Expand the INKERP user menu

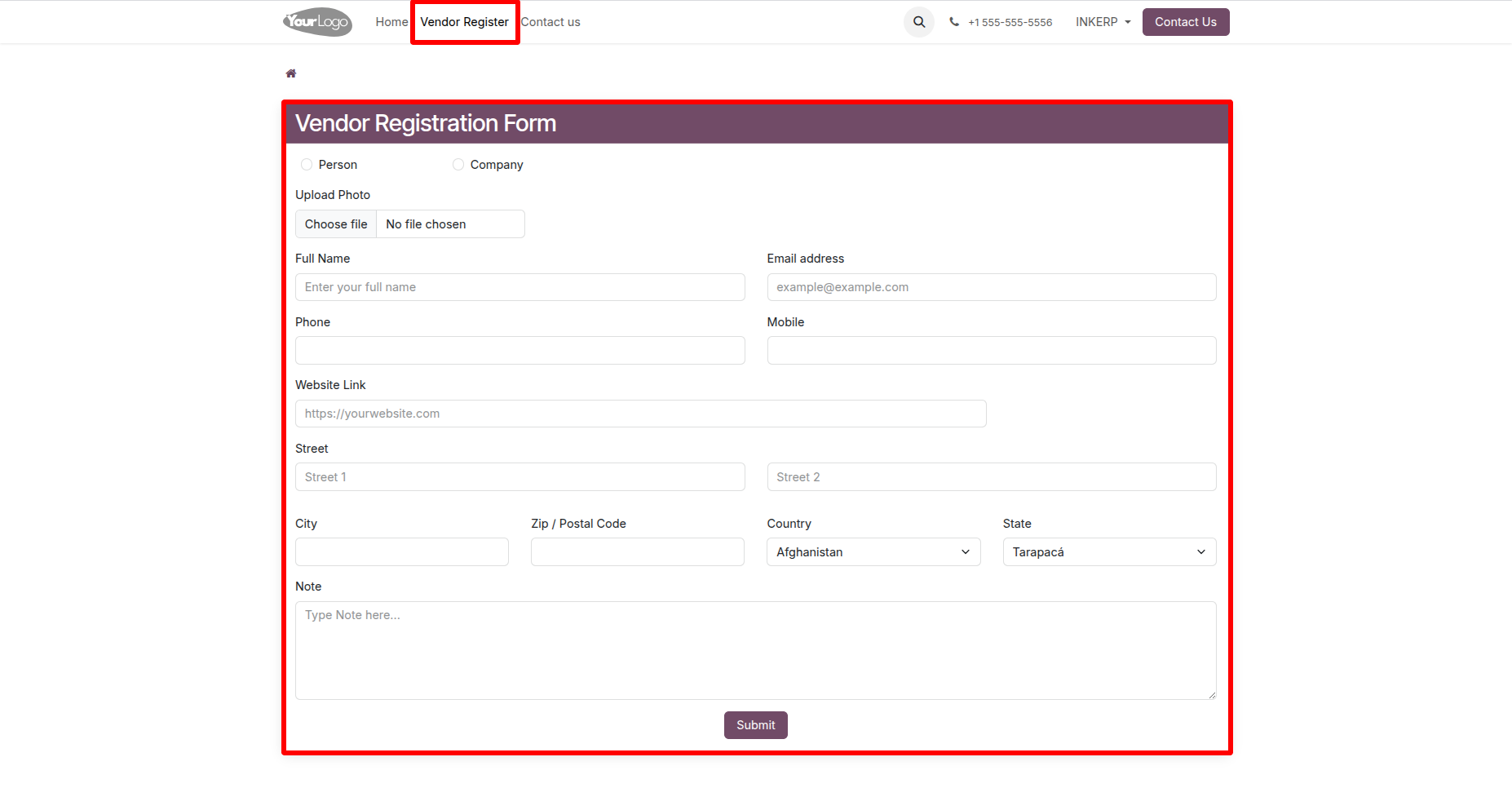1103,22
